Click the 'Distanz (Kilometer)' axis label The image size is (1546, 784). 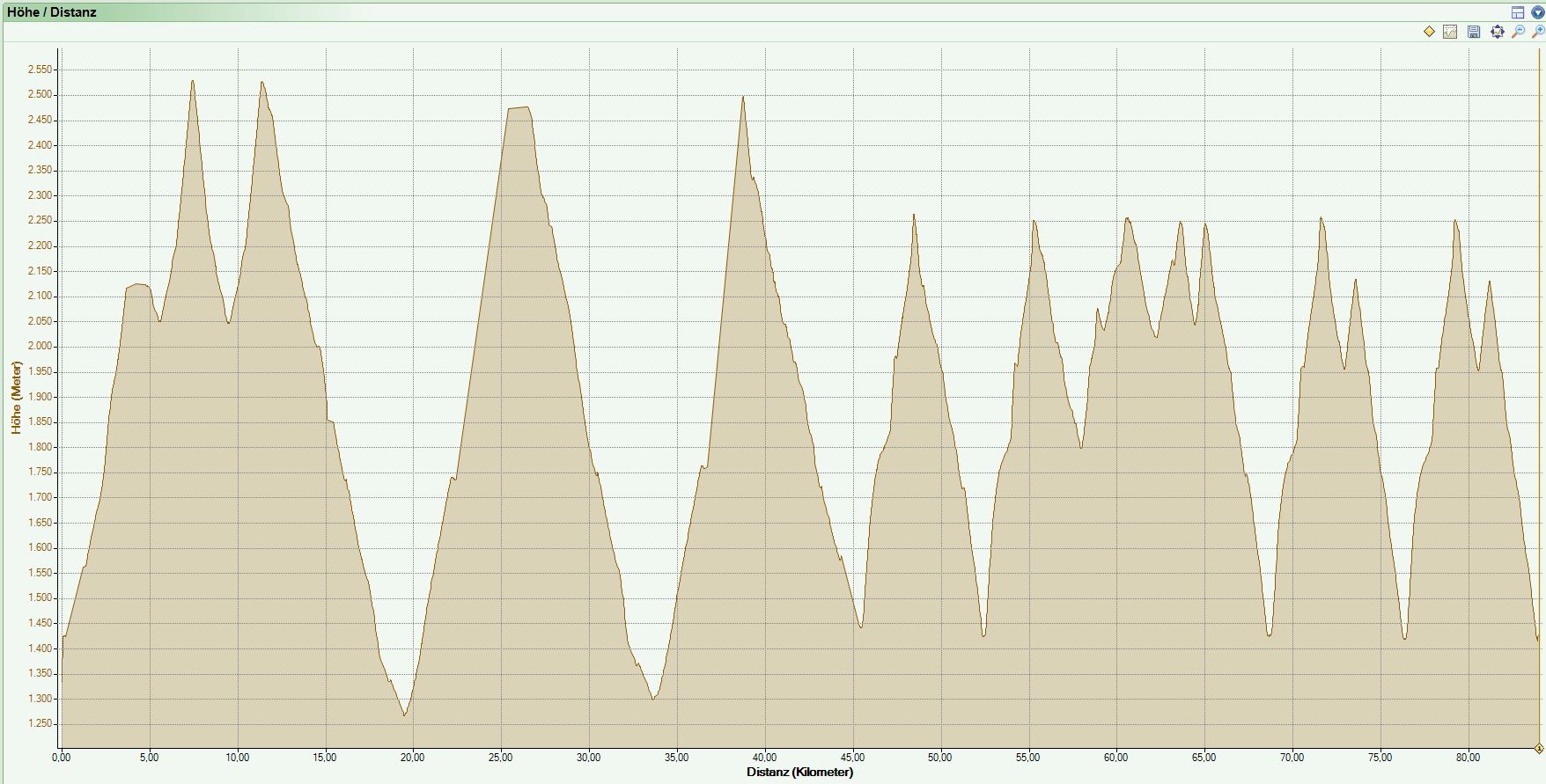[x=799, y=773]
